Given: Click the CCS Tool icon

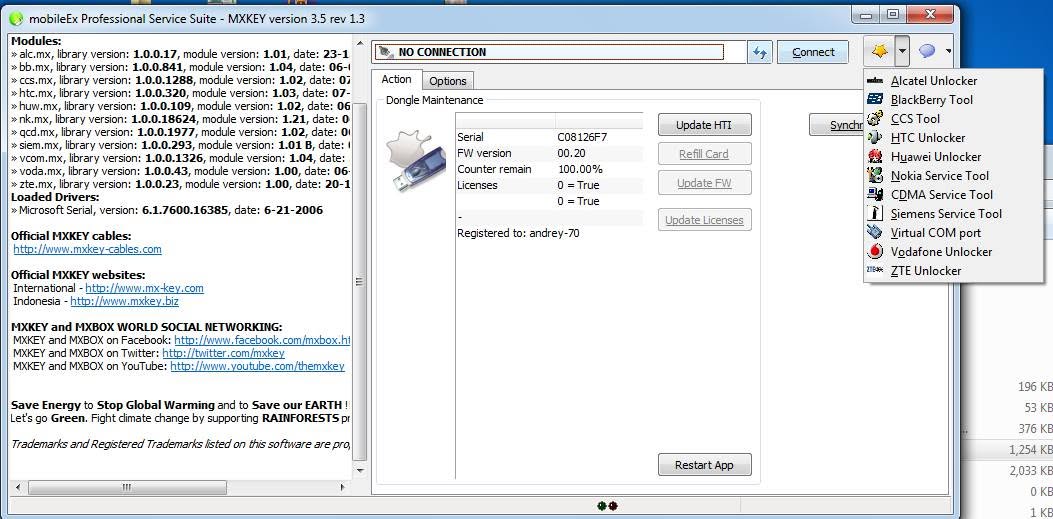Looking at the screenshot, I should tap(875, 119).
